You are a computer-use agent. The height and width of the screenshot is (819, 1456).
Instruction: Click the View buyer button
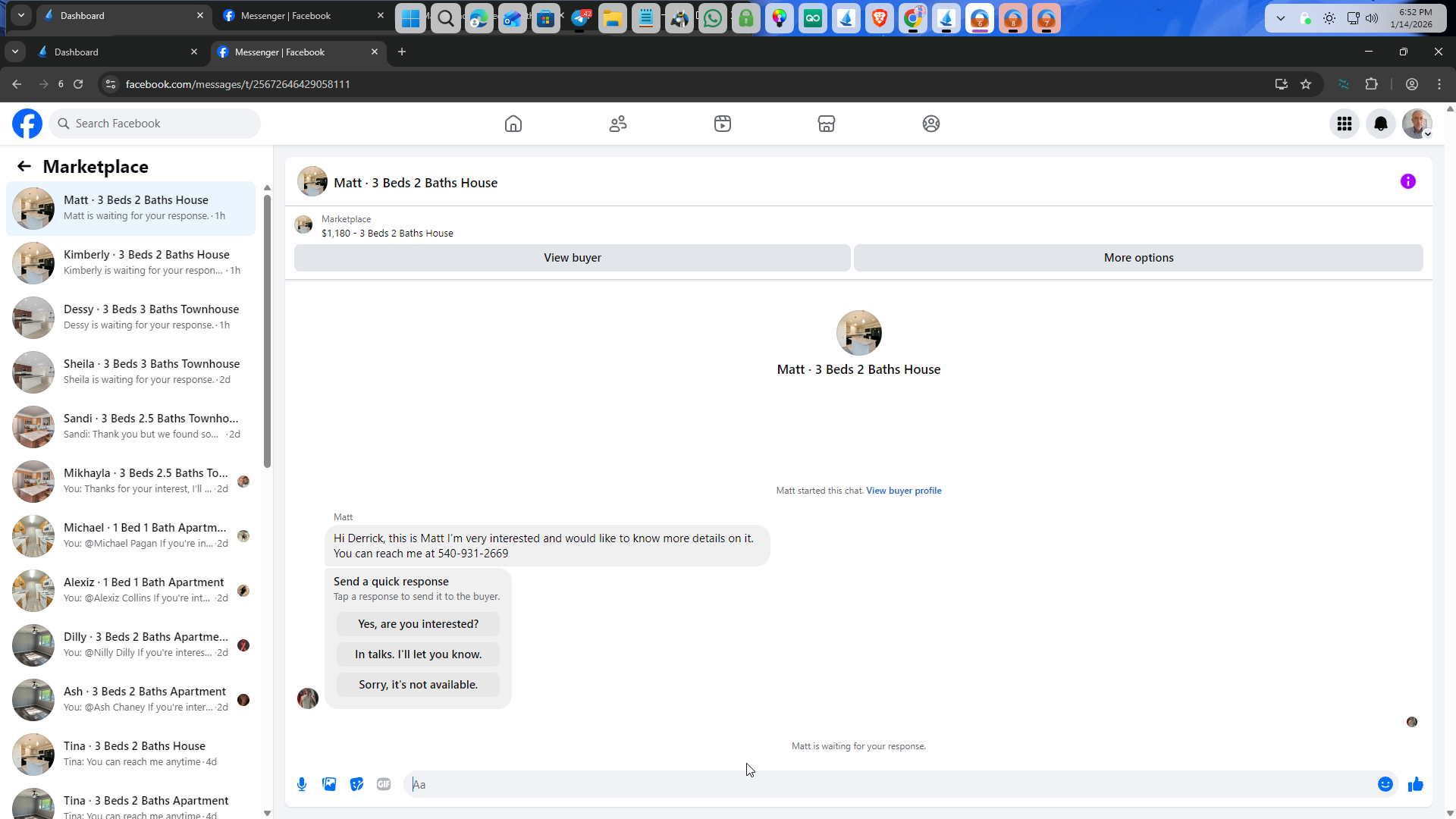pos(572,258)
